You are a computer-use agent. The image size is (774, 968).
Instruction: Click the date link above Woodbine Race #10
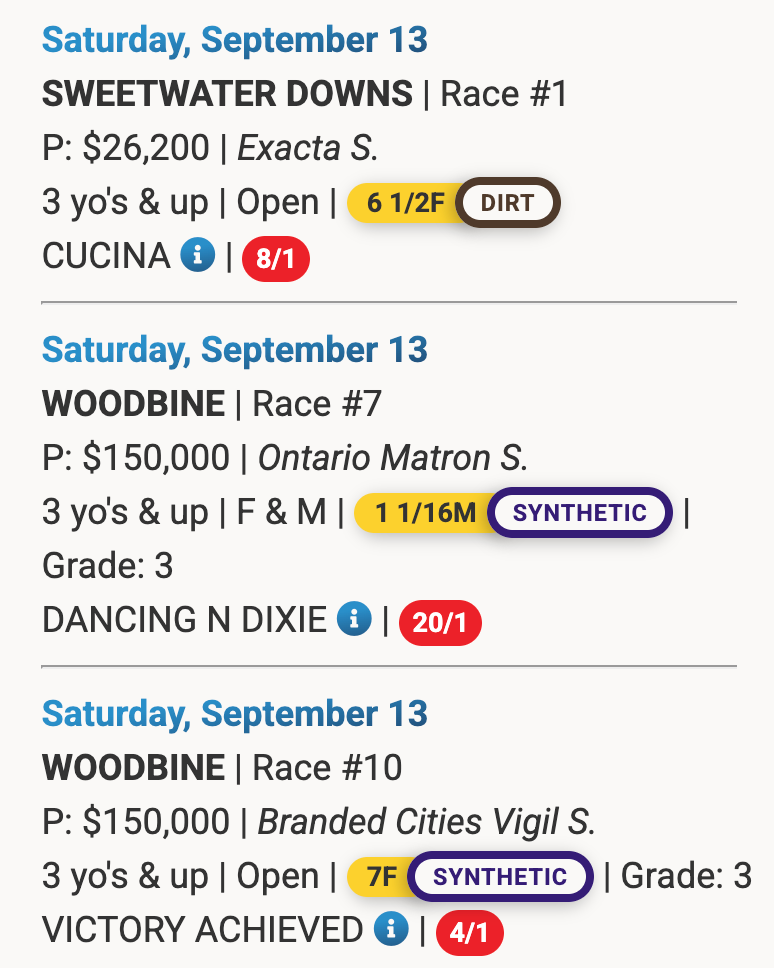tap(235, 714)
